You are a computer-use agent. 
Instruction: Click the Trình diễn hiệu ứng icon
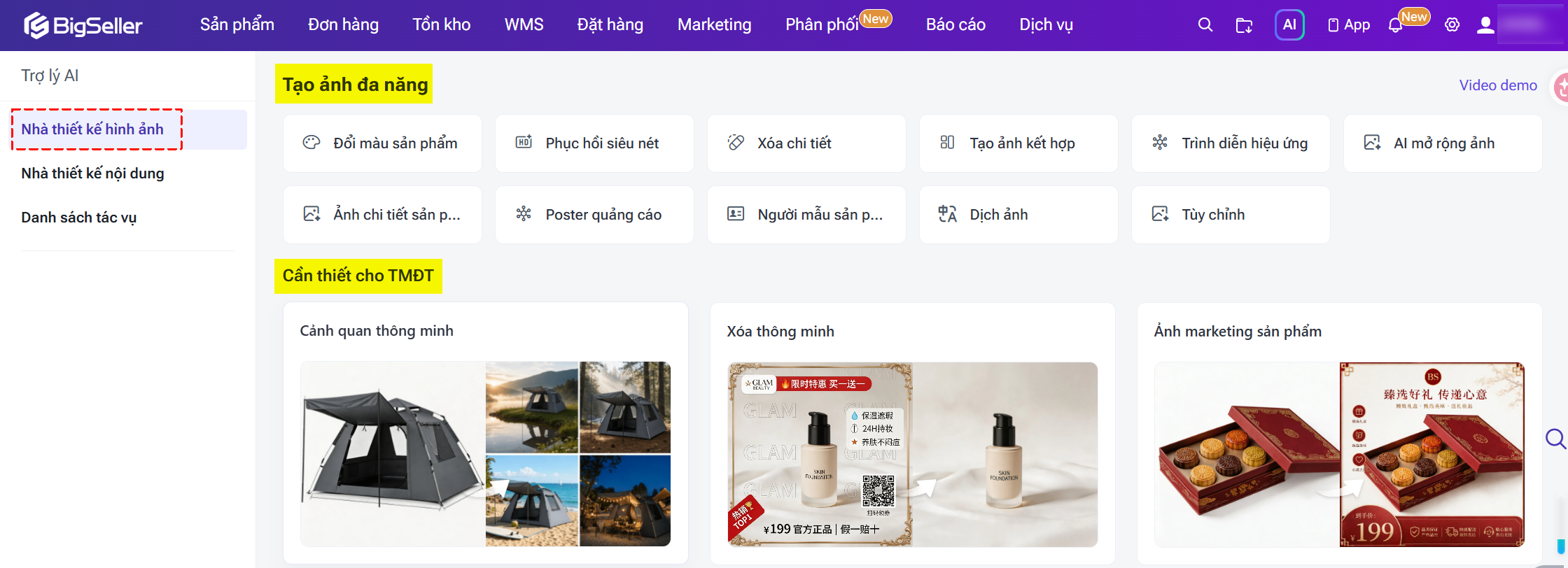(1160, 143)
